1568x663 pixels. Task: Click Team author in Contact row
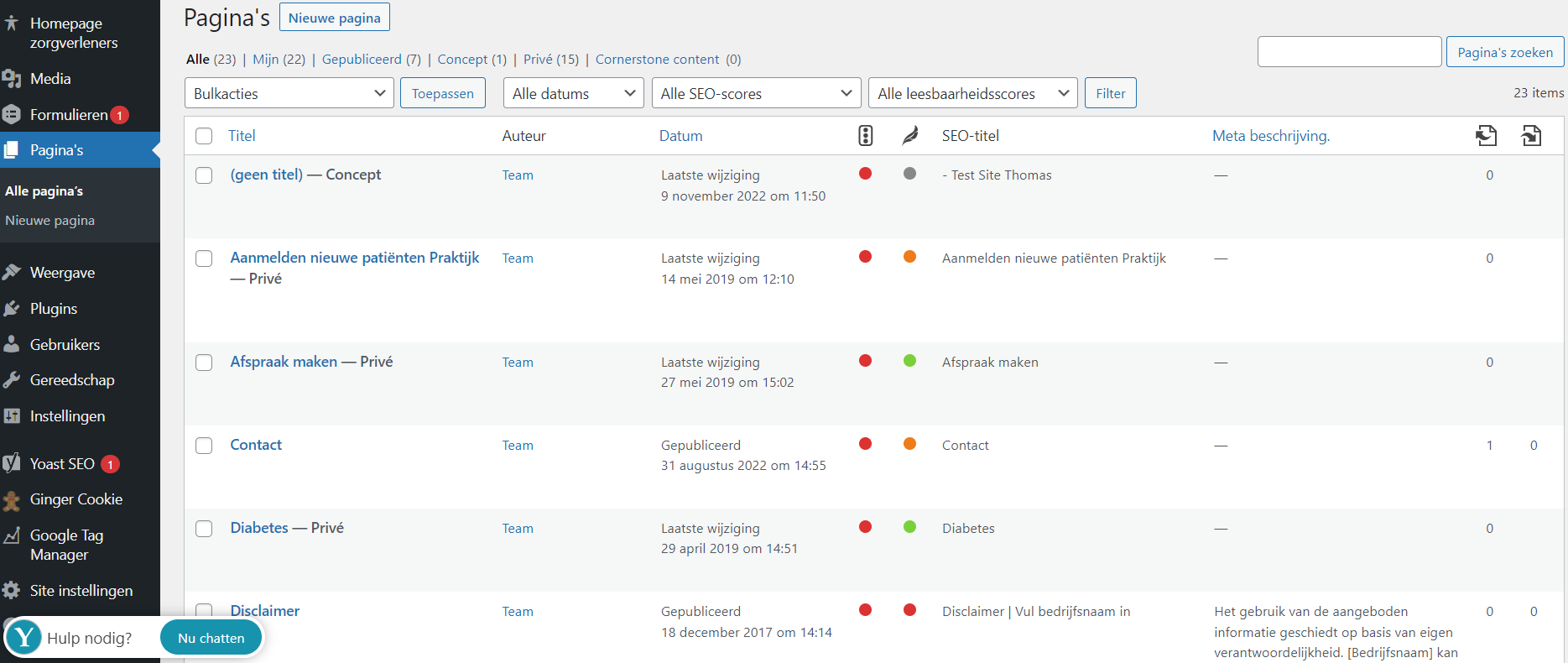tap(518, 446)
